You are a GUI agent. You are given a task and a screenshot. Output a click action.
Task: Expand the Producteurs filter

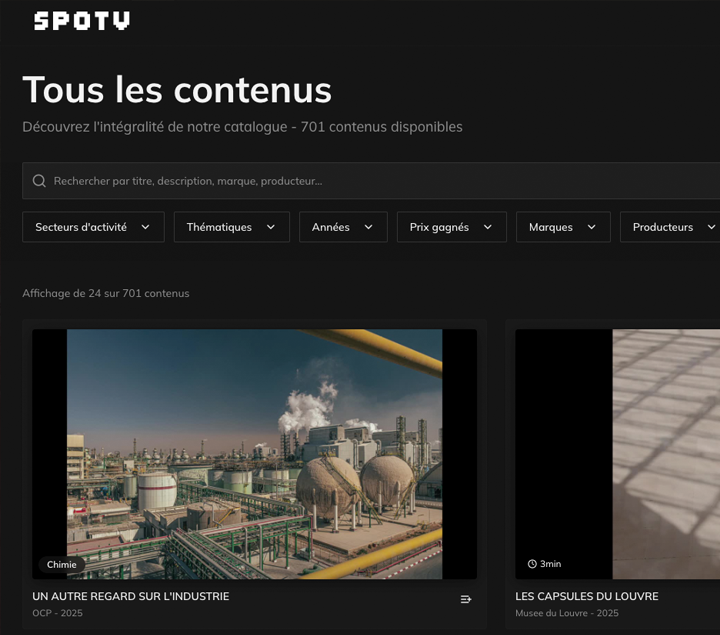point(670,227)
